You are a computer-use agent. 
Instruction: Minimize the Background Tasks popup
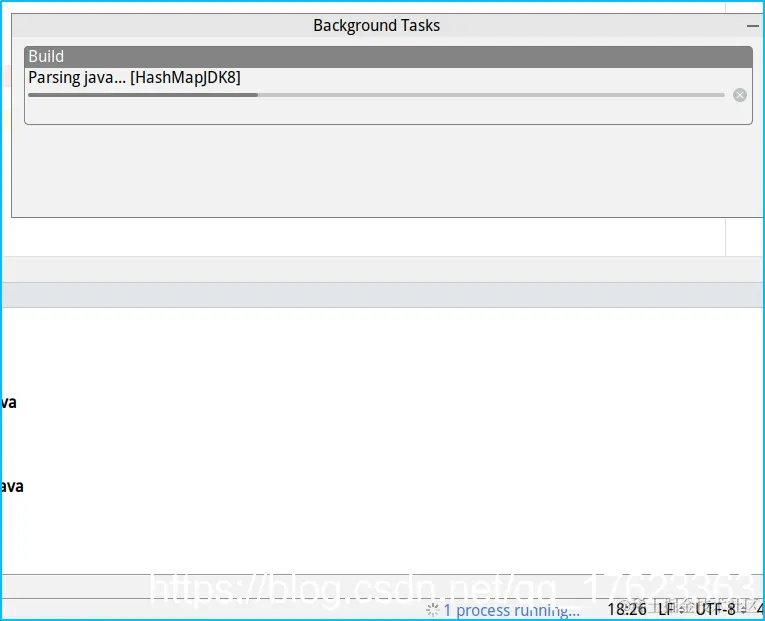pyautogui.click(x=753, y=25)
